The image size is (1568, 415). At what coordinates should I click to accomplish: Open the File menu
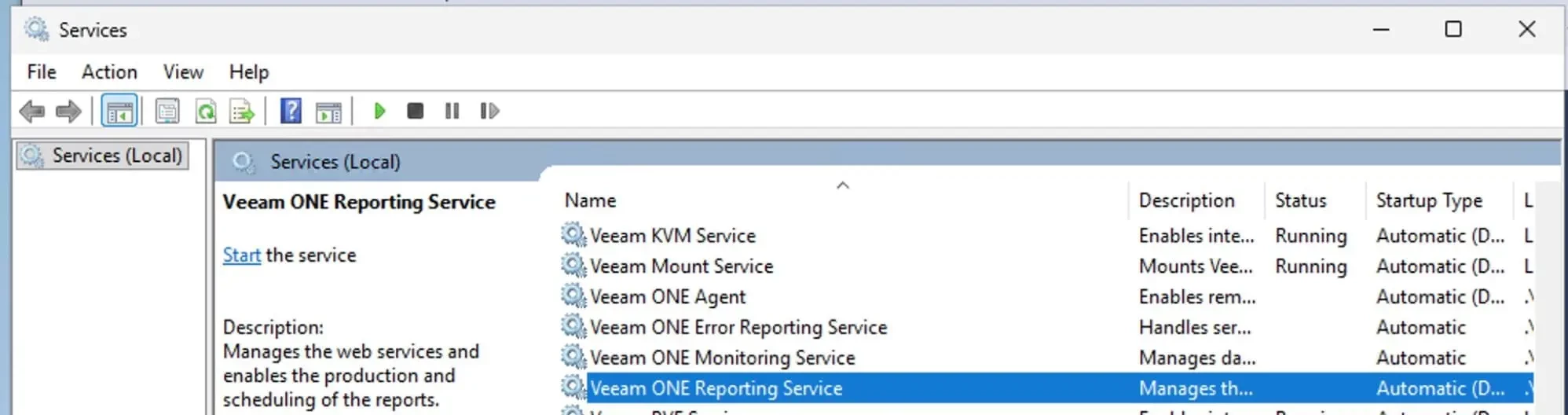pos(42,72)
